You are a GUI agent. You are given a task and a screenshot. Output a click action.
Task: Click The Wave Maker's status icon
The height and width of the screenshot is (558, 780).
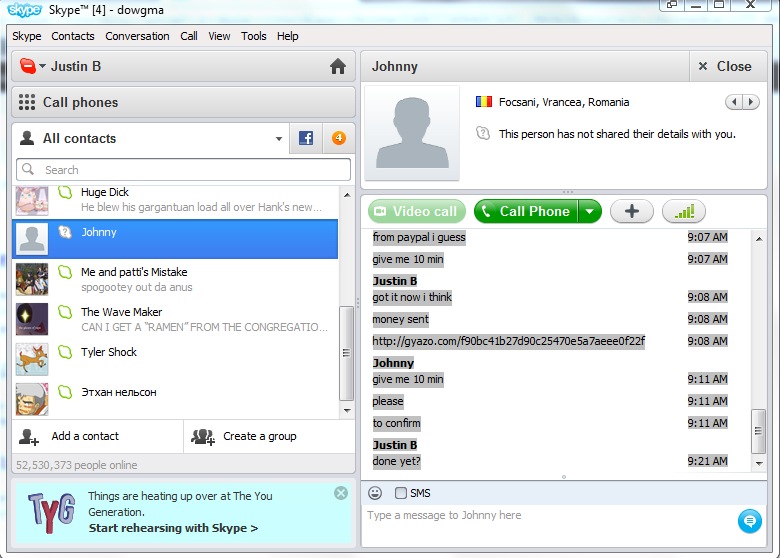coord(65,312)
